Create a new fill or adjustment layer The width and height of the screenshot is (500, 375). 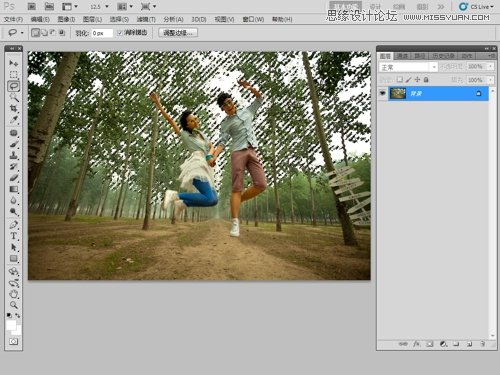tap(443, 344)
